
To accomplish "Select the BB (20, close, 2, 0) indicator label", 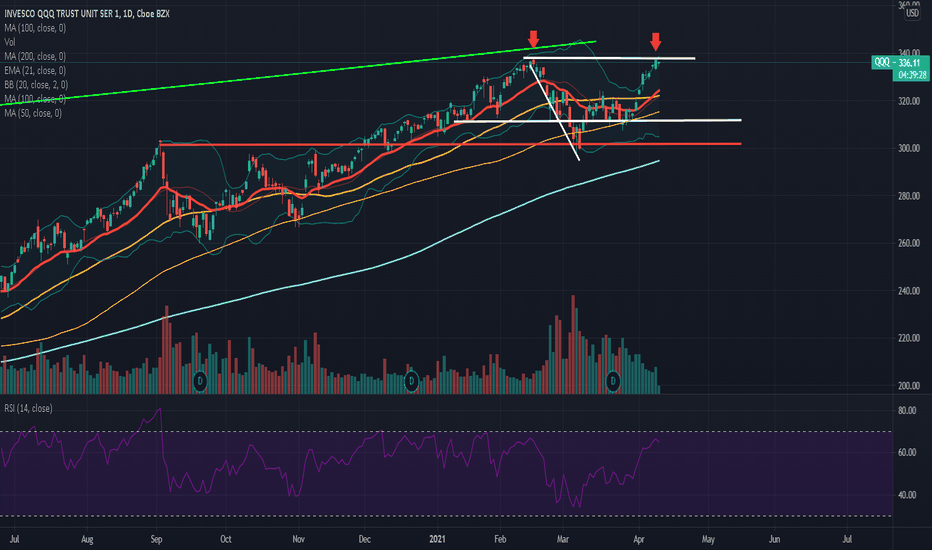I will tap(36, 85).
